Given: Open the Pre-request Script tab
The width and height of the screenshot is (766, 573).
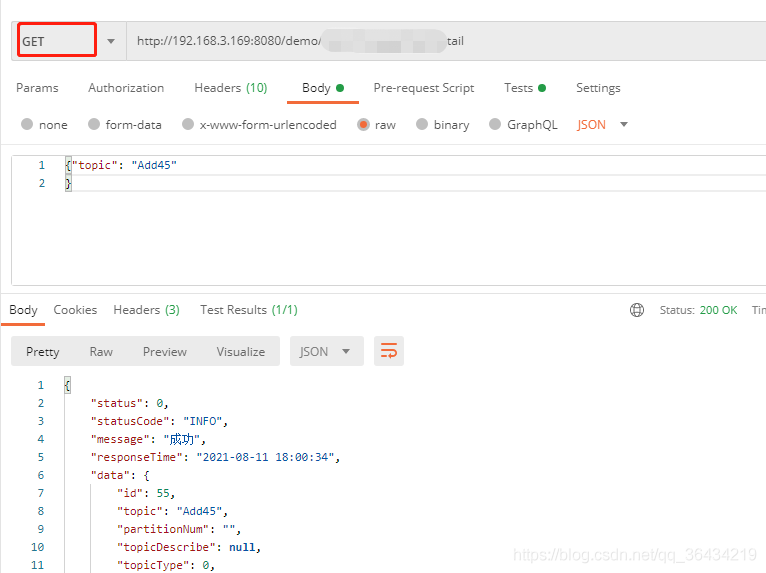Looking at the screenshot, I should click(x=424, y=88).
